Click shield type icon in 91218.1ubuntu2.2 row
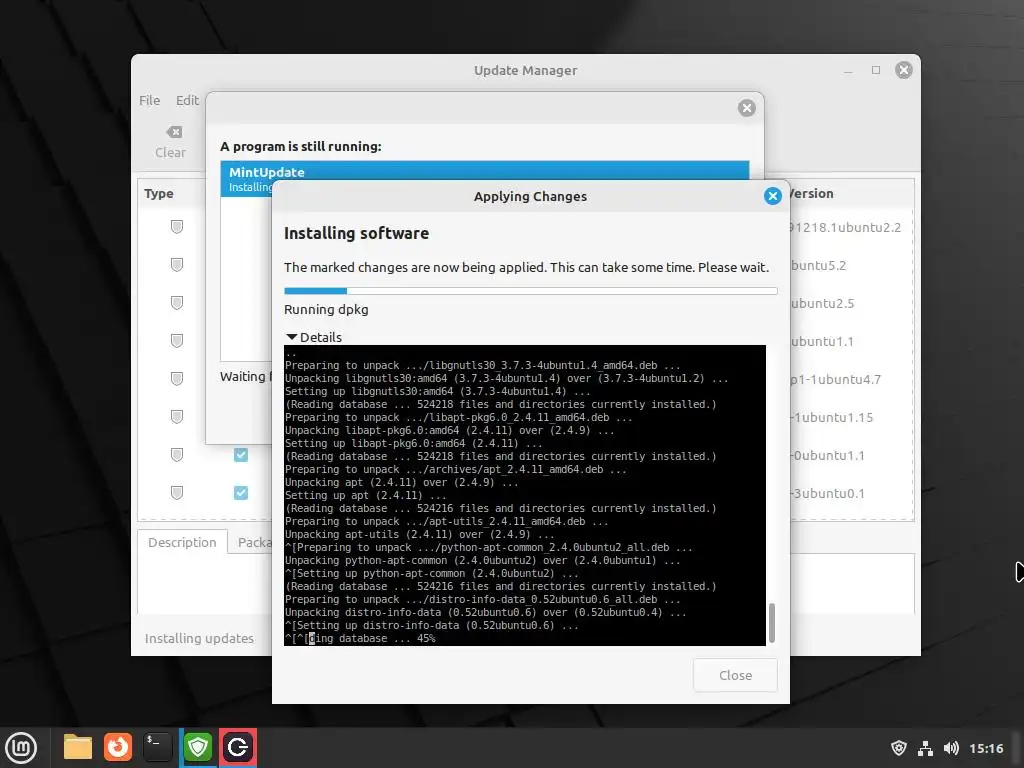Screen dimensions: 1024x768 177,227
